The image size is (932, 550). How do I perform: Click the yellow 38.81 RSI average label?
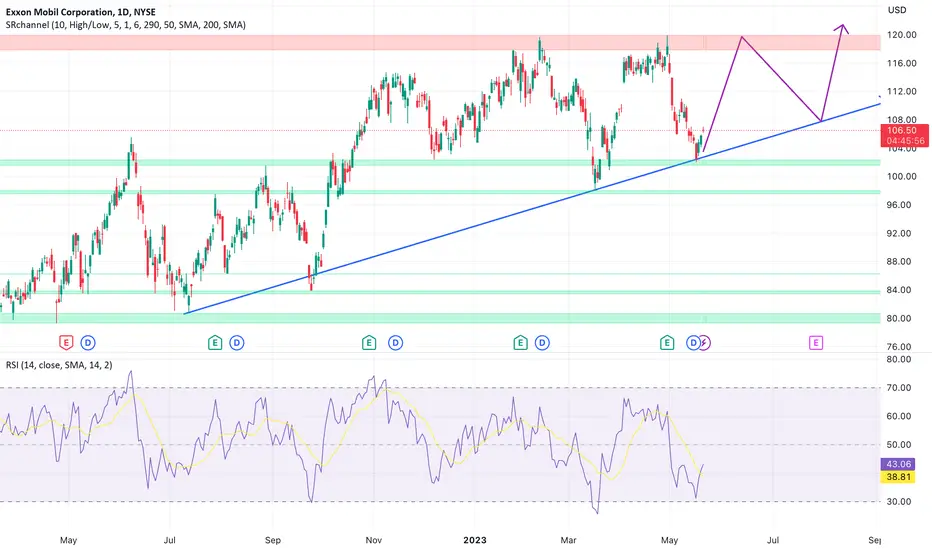898,477
